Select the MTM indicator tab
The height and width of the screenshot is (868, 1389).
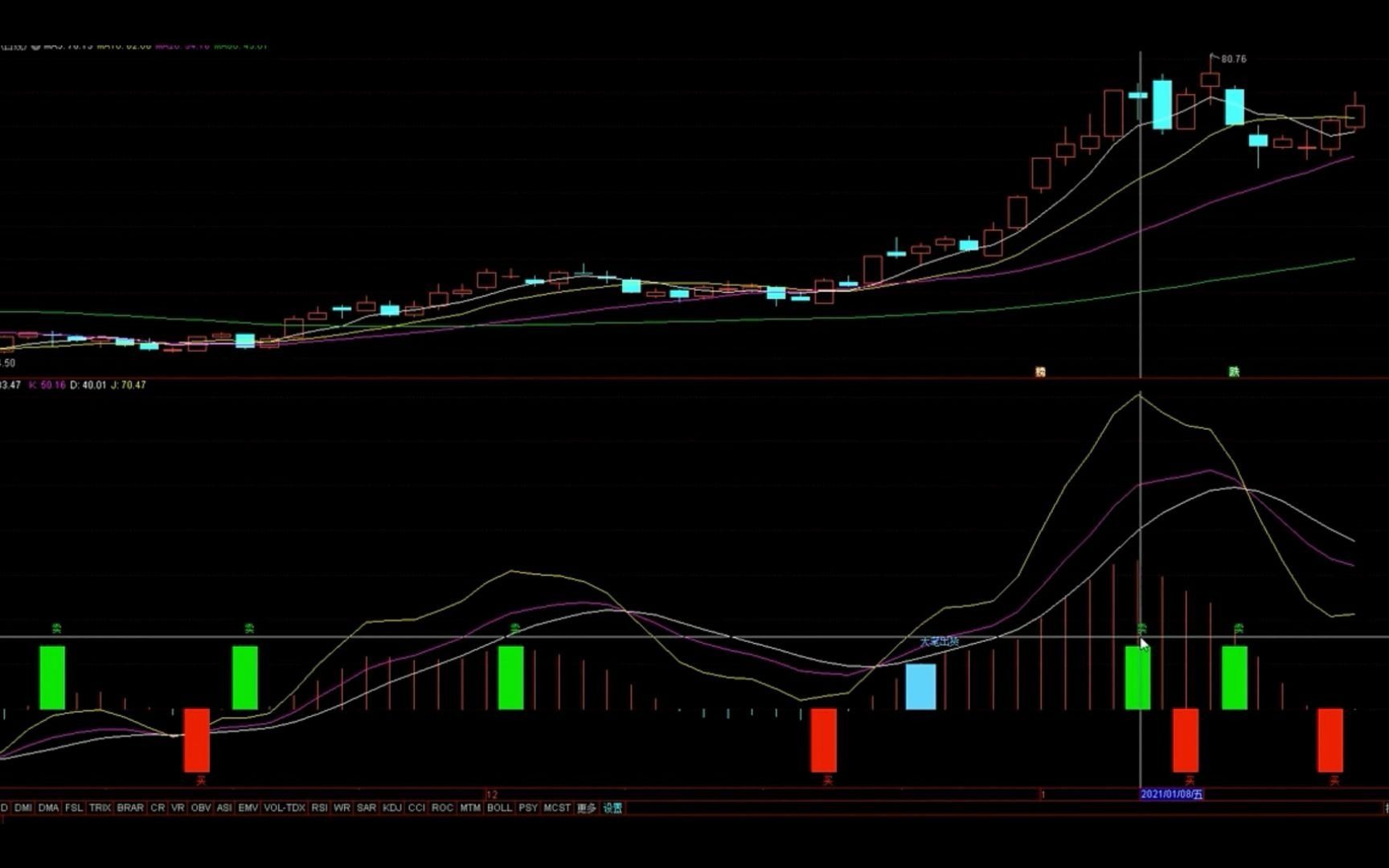click(x=470, y=808)
